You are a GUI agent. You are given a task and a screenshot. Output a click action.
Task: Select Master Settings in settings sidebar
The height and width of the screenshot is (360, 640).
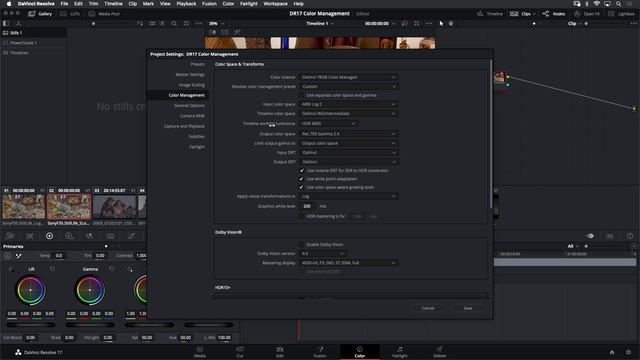190,74
